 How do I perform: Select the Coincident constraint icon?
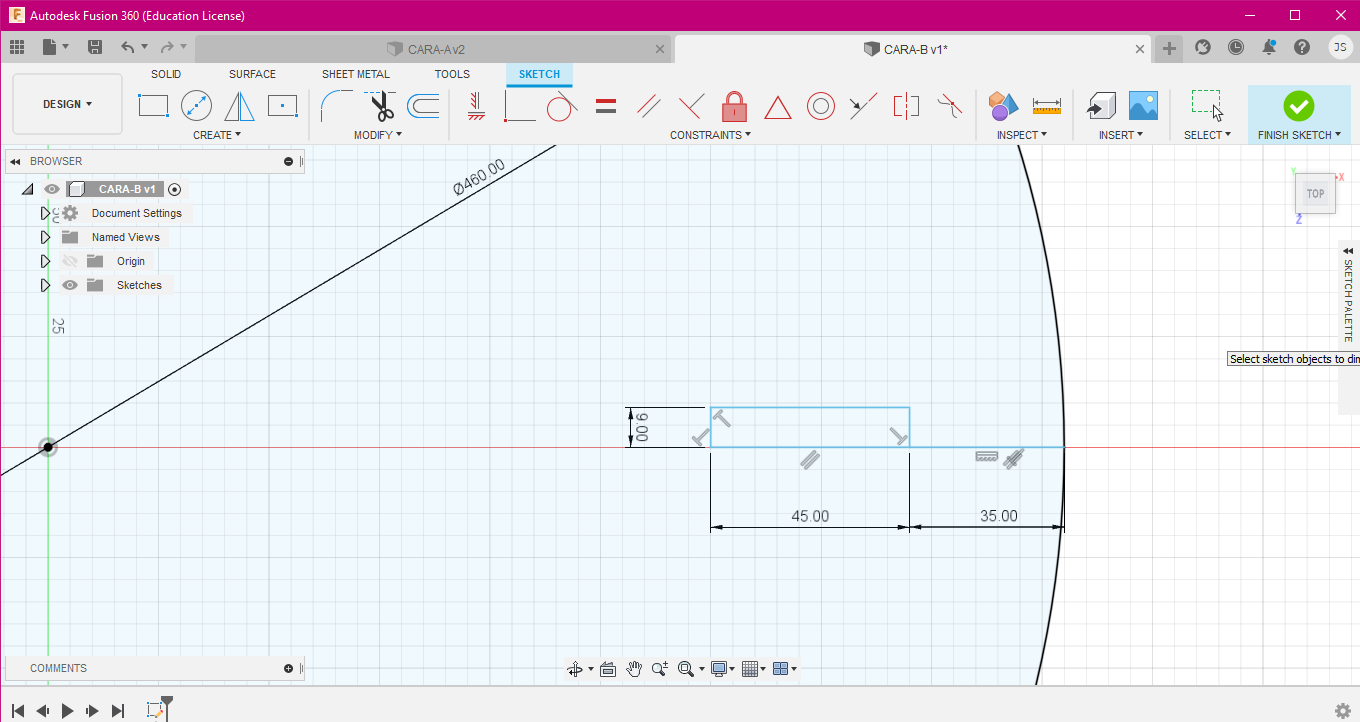[x=519, y=105]
